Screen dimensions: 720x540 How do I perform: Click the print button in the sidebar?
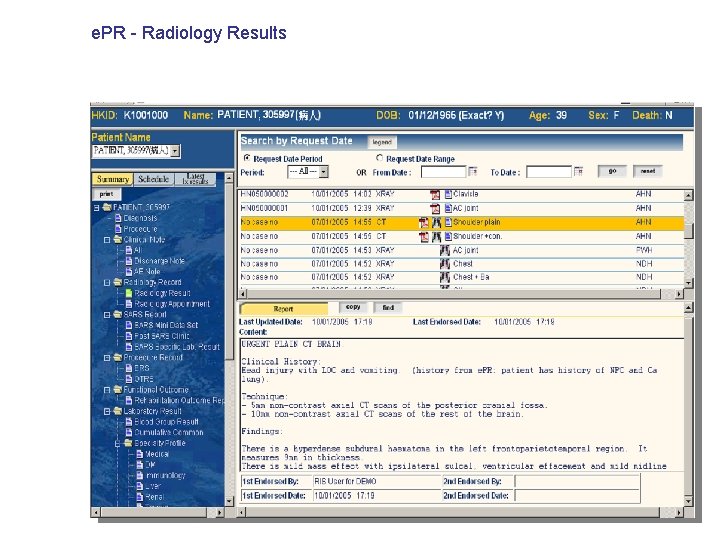[106, 194]
